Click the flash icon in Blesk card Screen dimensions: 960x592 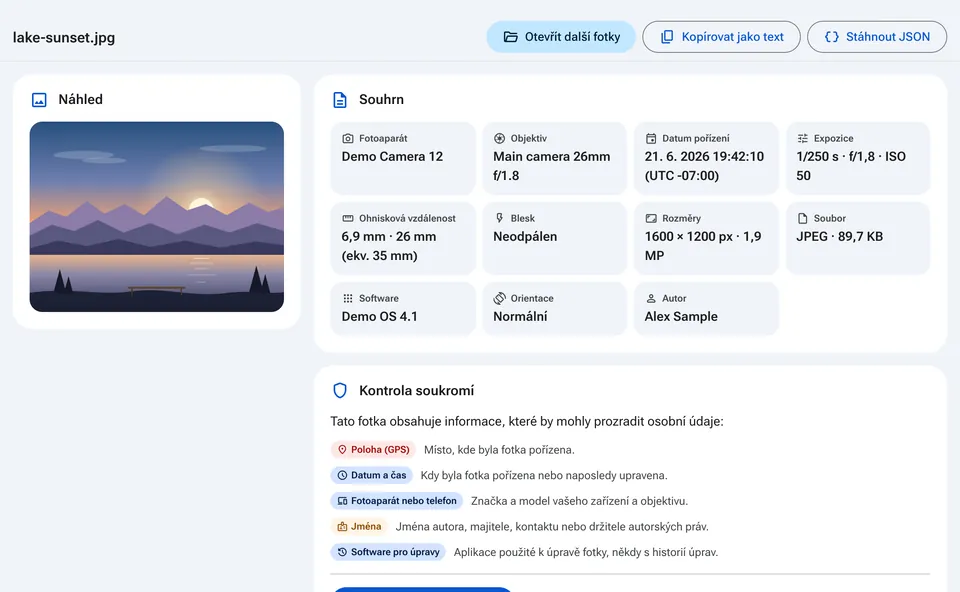pos(500,218)
